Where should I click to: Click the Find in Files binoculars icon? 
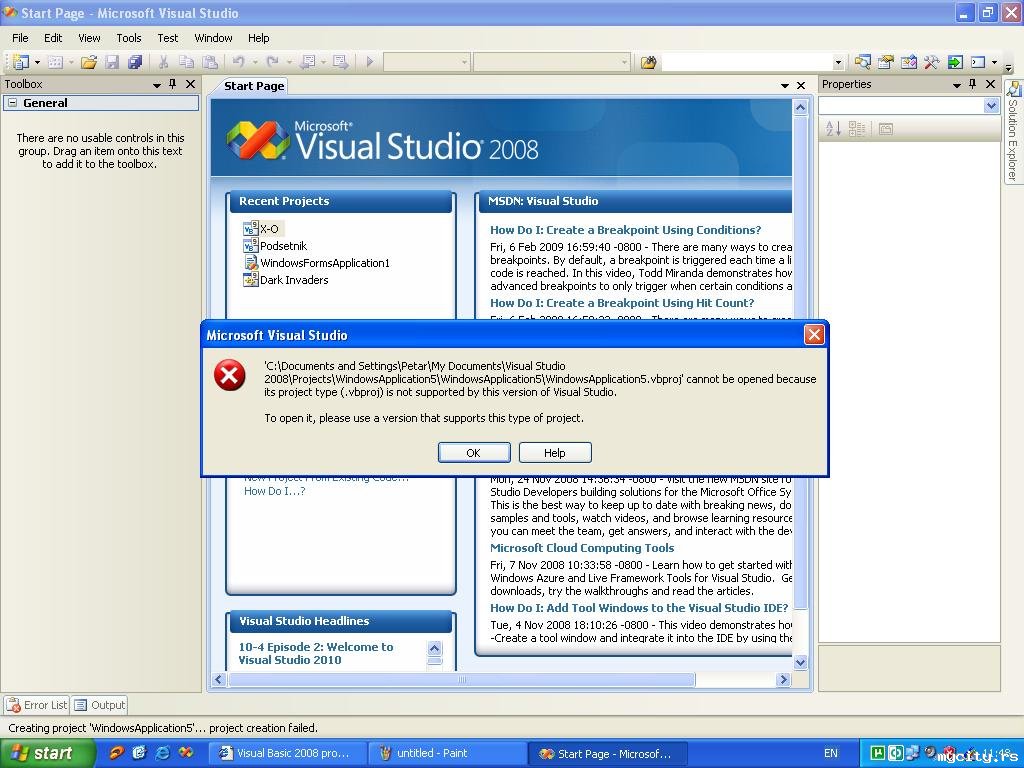[x=648, y=63]
